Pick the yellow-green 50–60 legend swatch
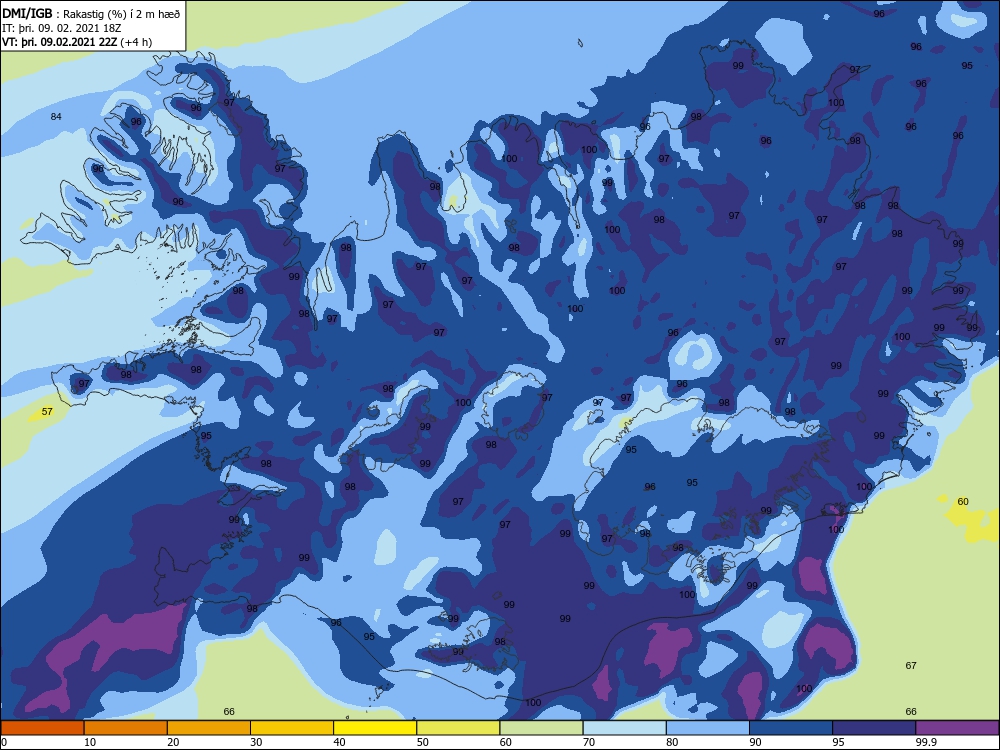Image resolution: width=1000 pixels, height=750 pixels. pyautogui.click(x=458, y=728)
